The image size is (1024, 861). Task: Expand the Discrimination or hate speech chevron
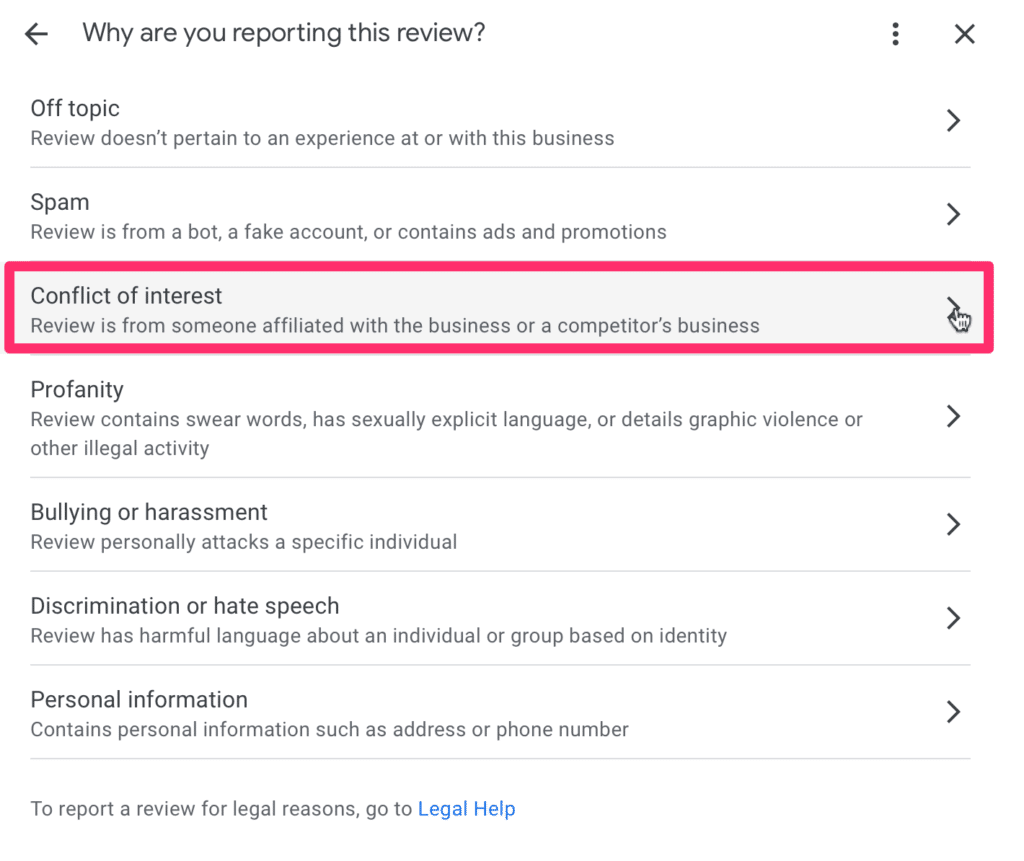coord(953,617)
